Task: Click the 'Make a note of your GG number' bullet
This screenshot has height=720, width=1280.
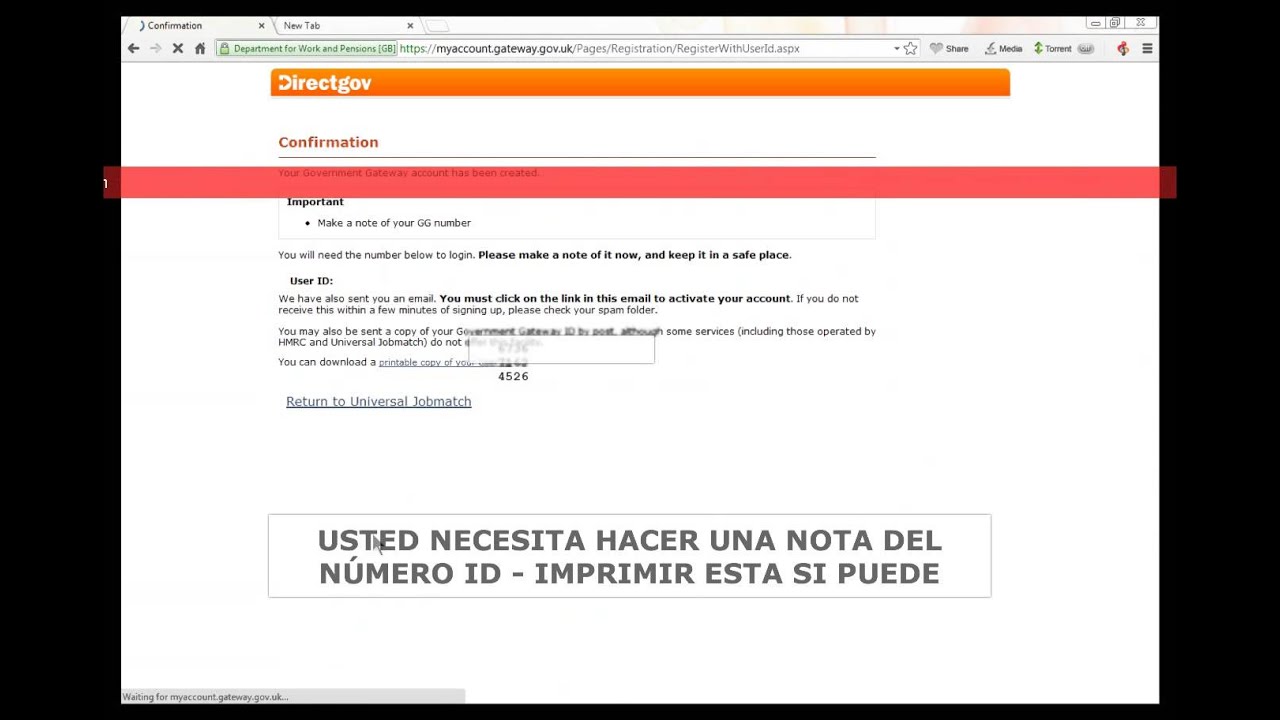Action: pyautogui.click(x=394, y=223)
